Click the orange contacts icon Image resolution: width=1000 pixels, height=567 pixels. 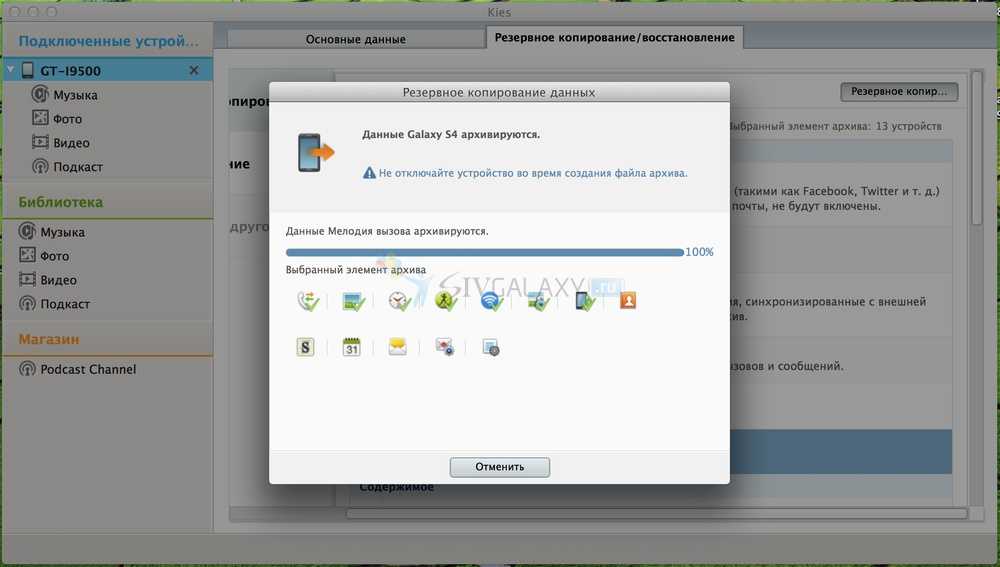pyautogui.click(x=628, y=299)
